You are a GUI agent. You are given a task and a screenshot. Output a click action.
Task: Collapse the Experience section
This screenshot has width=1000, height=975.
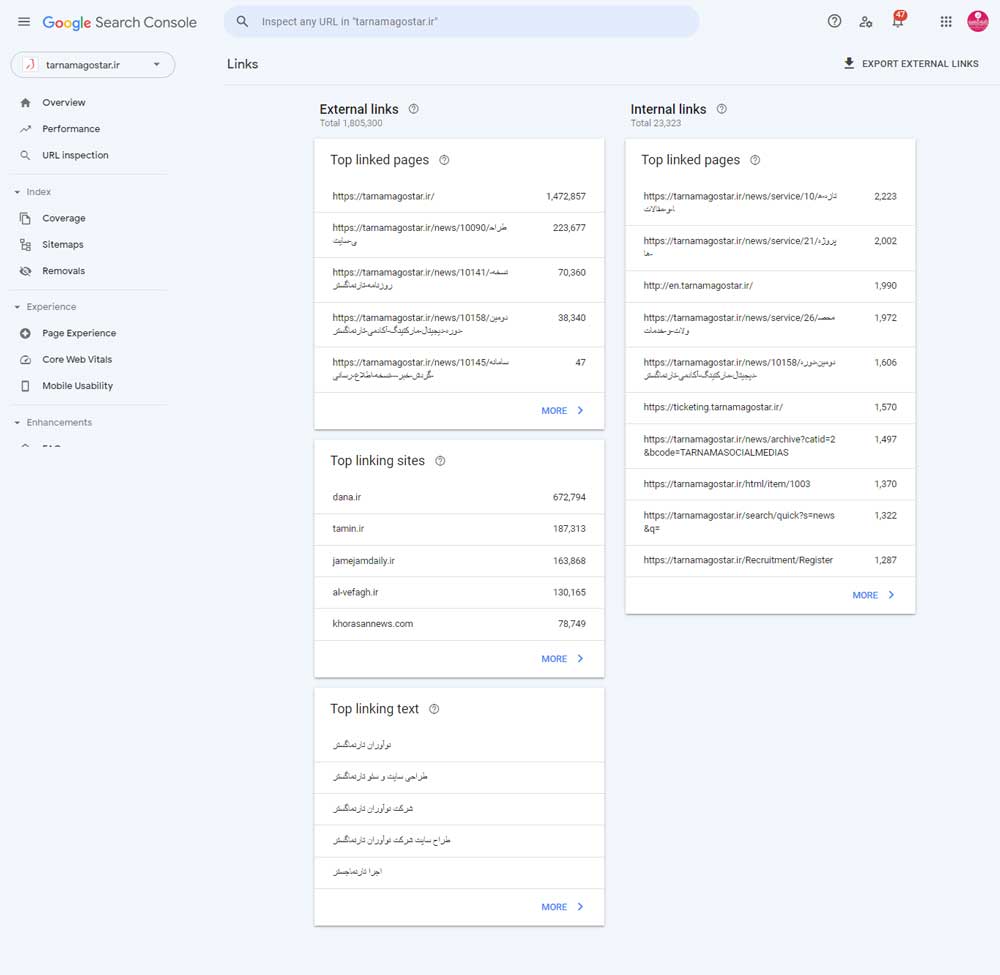click(17, 307)
